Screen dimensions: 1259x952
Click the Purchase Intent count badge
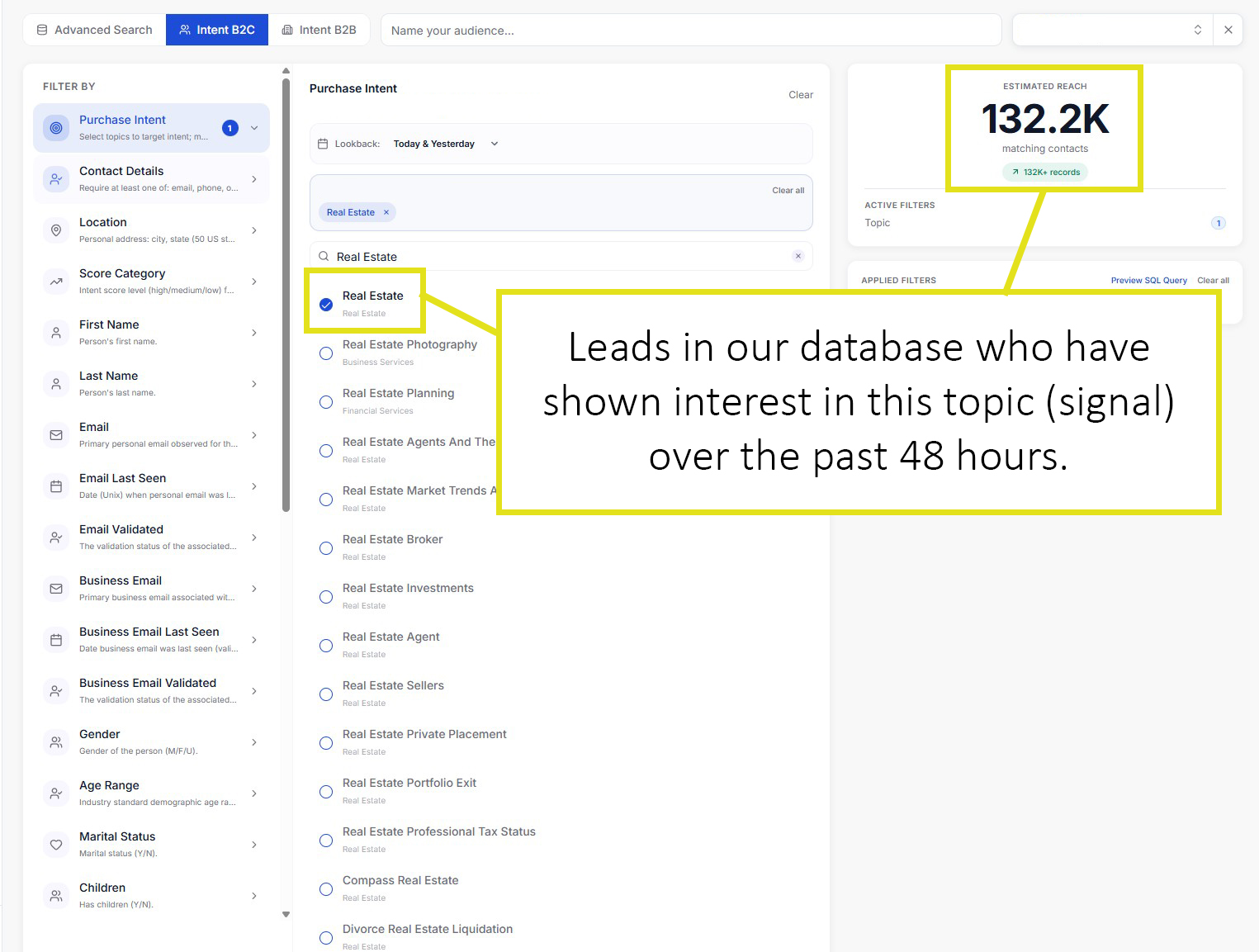230,128
